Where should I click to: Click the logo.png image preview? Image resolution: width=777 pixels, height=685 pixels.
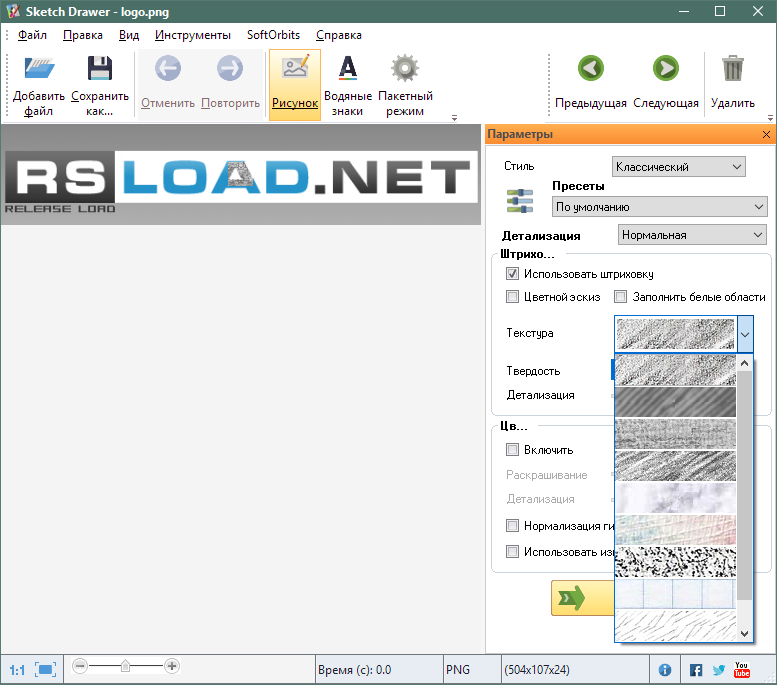coord(241,174)
